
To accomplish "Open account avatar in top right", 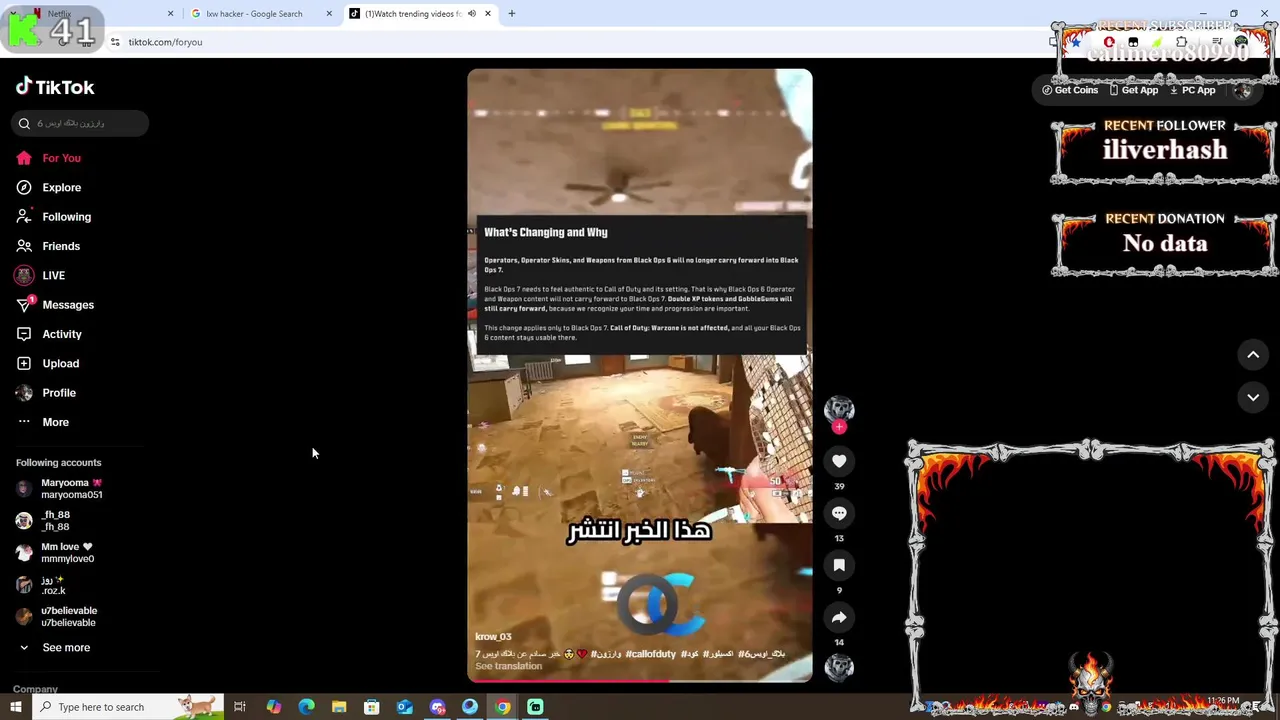I will pos(1243,90).
